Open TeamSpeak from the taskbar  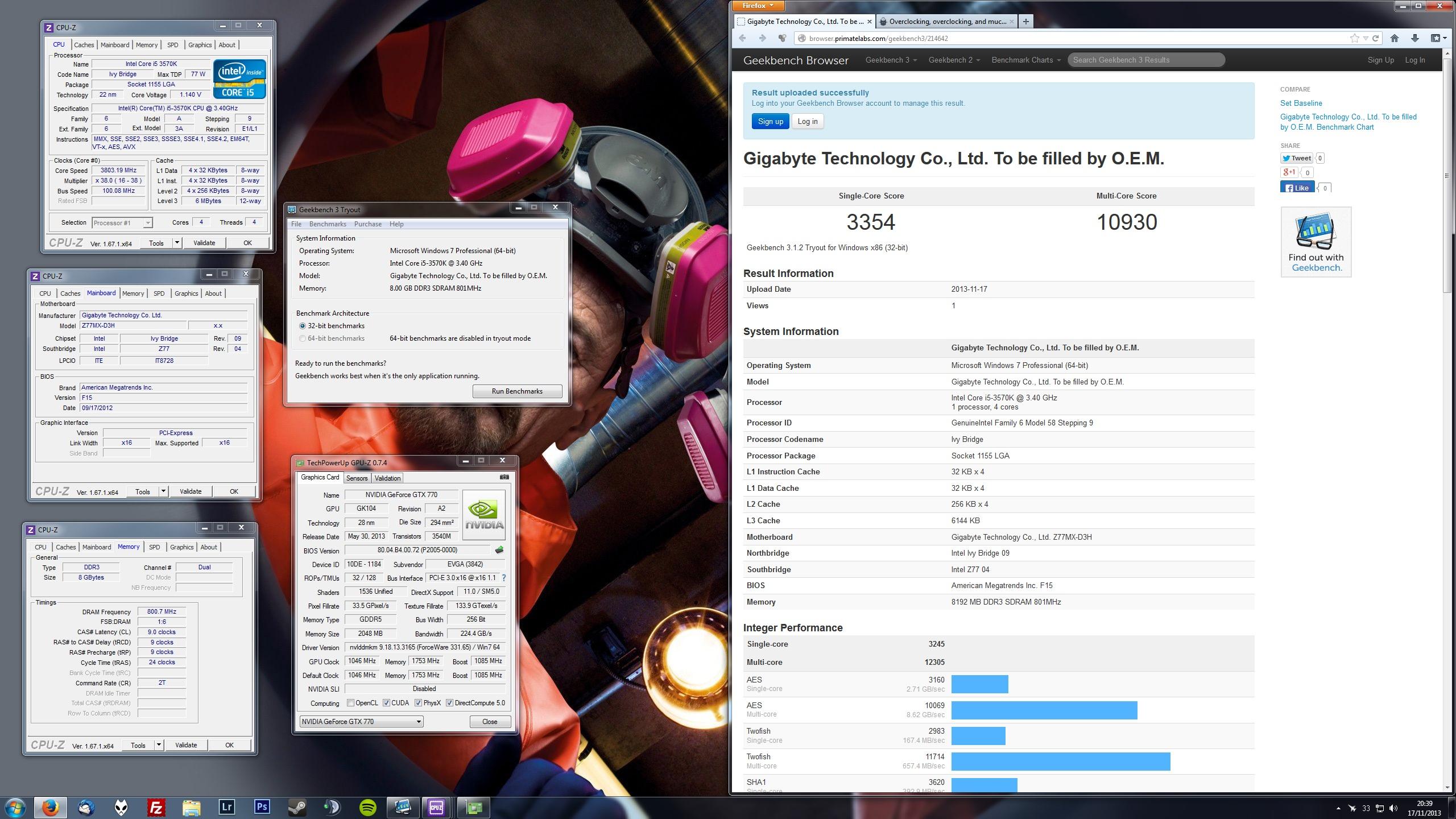(332, 807)
